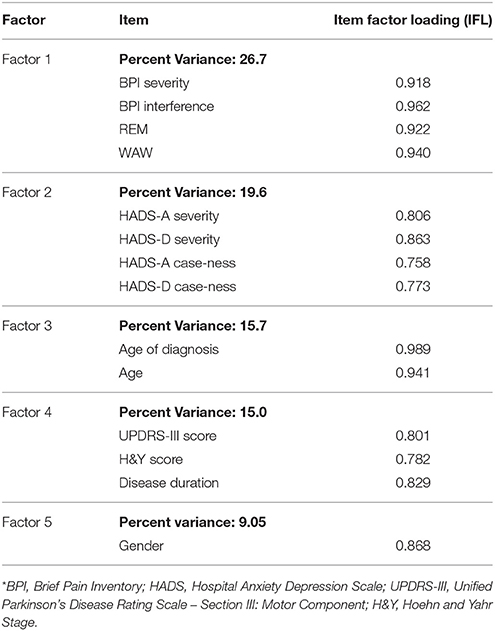Screen dimensions: 495x631
Task: Click the Item column header
Action: 134,20
